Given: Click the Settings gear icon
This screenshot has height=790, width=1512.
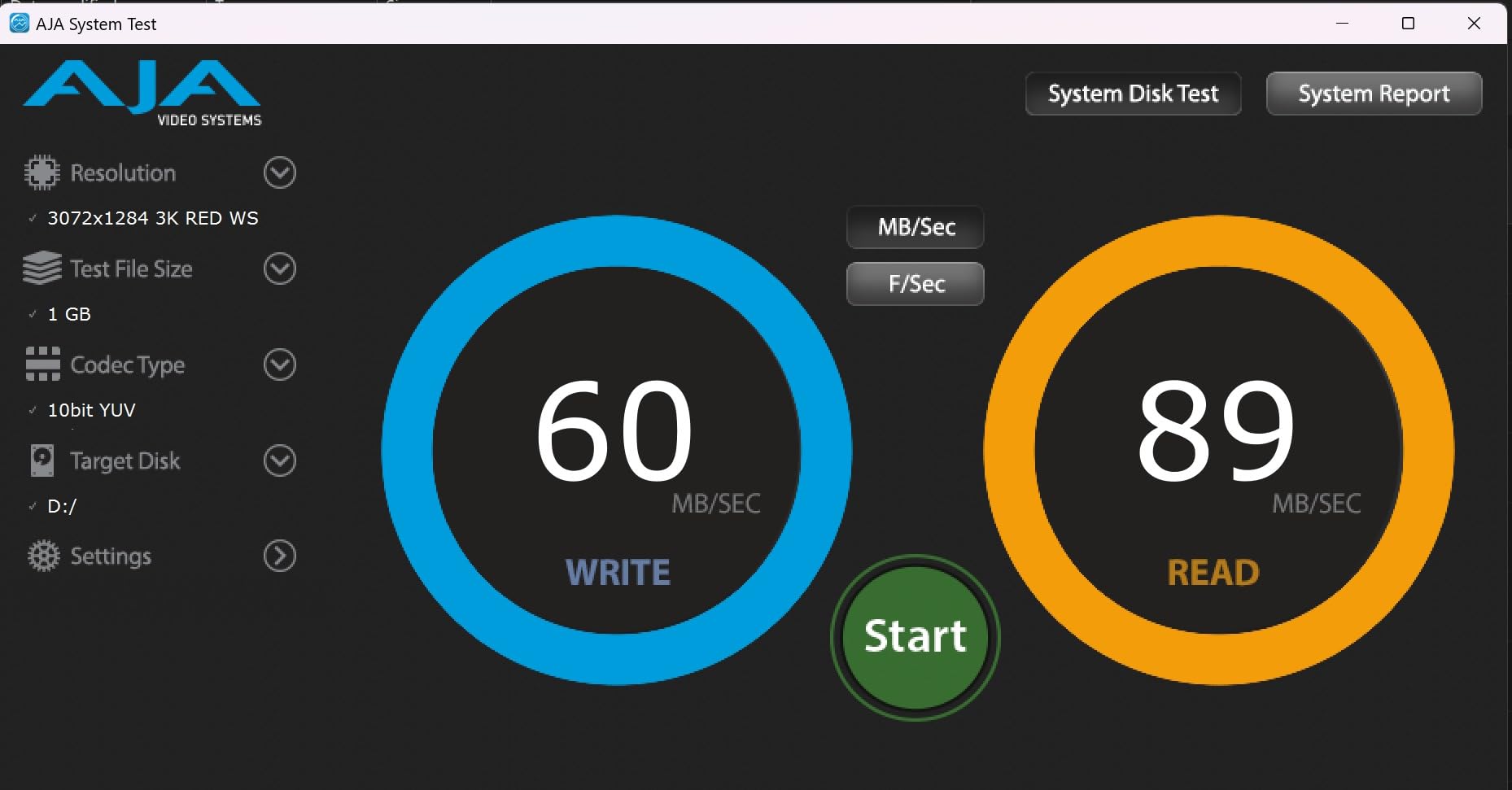Looking at the screenshot, I should click(x=43, y=556).
